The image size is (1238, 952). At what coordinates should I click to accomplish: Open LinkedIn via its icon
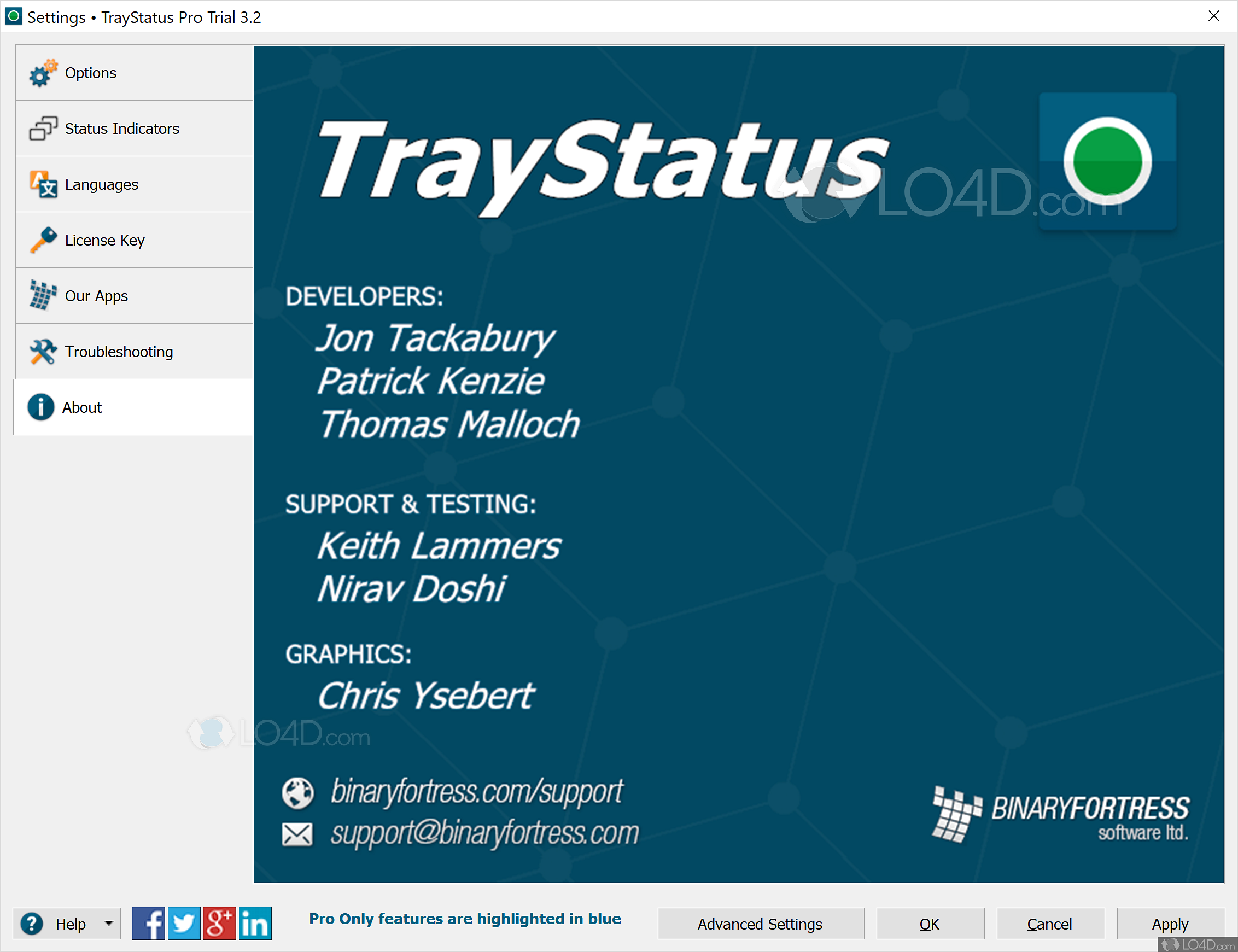(x=255, y=924)
